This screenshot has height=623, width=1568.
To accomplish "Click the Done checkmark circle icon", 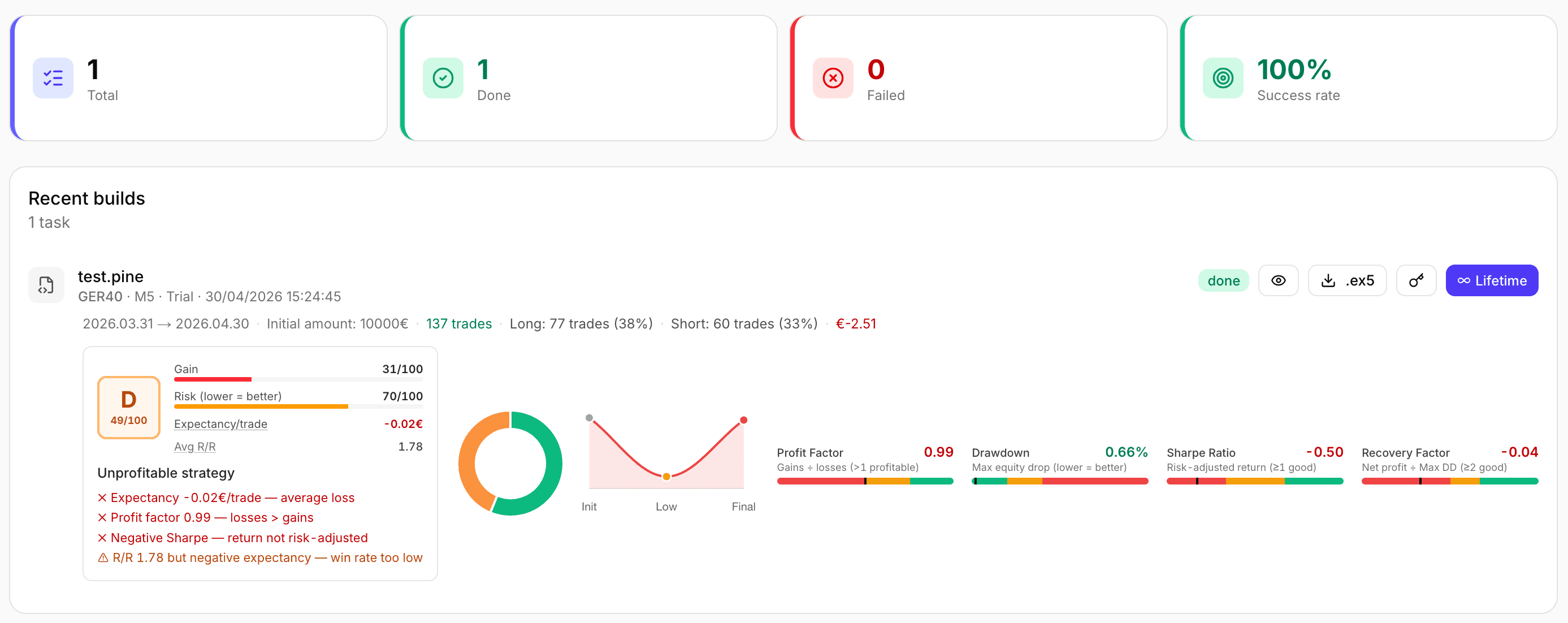I will tap(443, 78).
